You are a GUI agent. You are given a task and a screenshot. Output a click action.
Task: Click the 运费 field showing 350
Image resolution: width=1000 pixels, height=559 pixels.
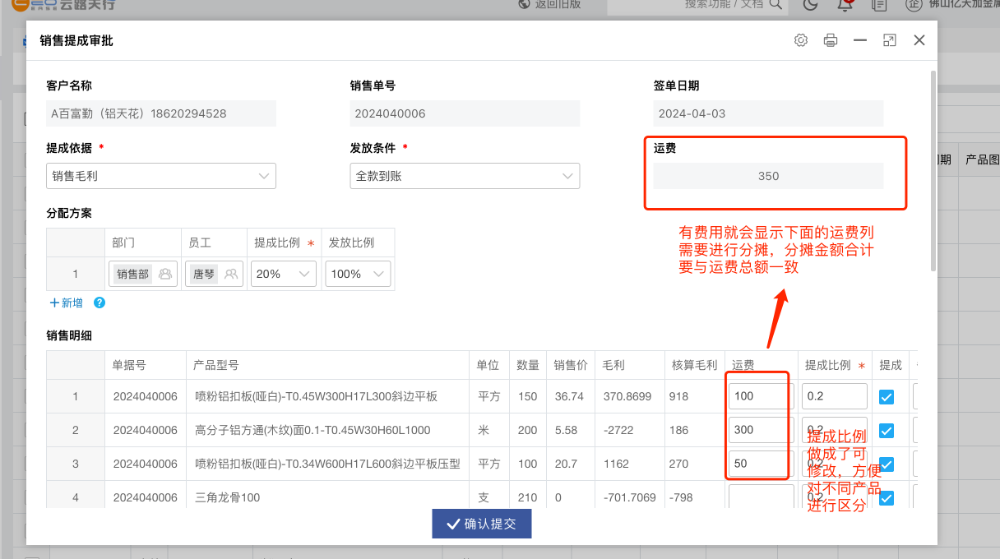[x=768, y=176]
